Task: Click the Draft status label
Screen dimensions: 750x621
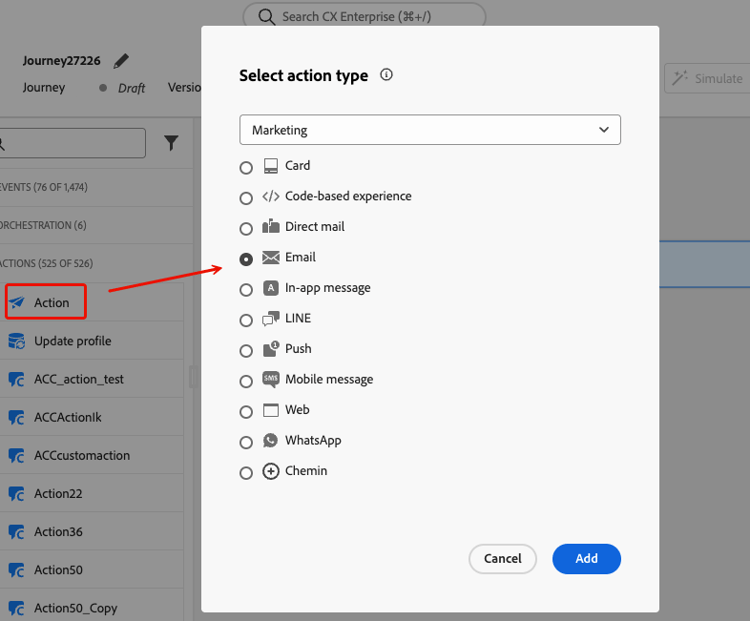Action: click(x=132, y=88)
